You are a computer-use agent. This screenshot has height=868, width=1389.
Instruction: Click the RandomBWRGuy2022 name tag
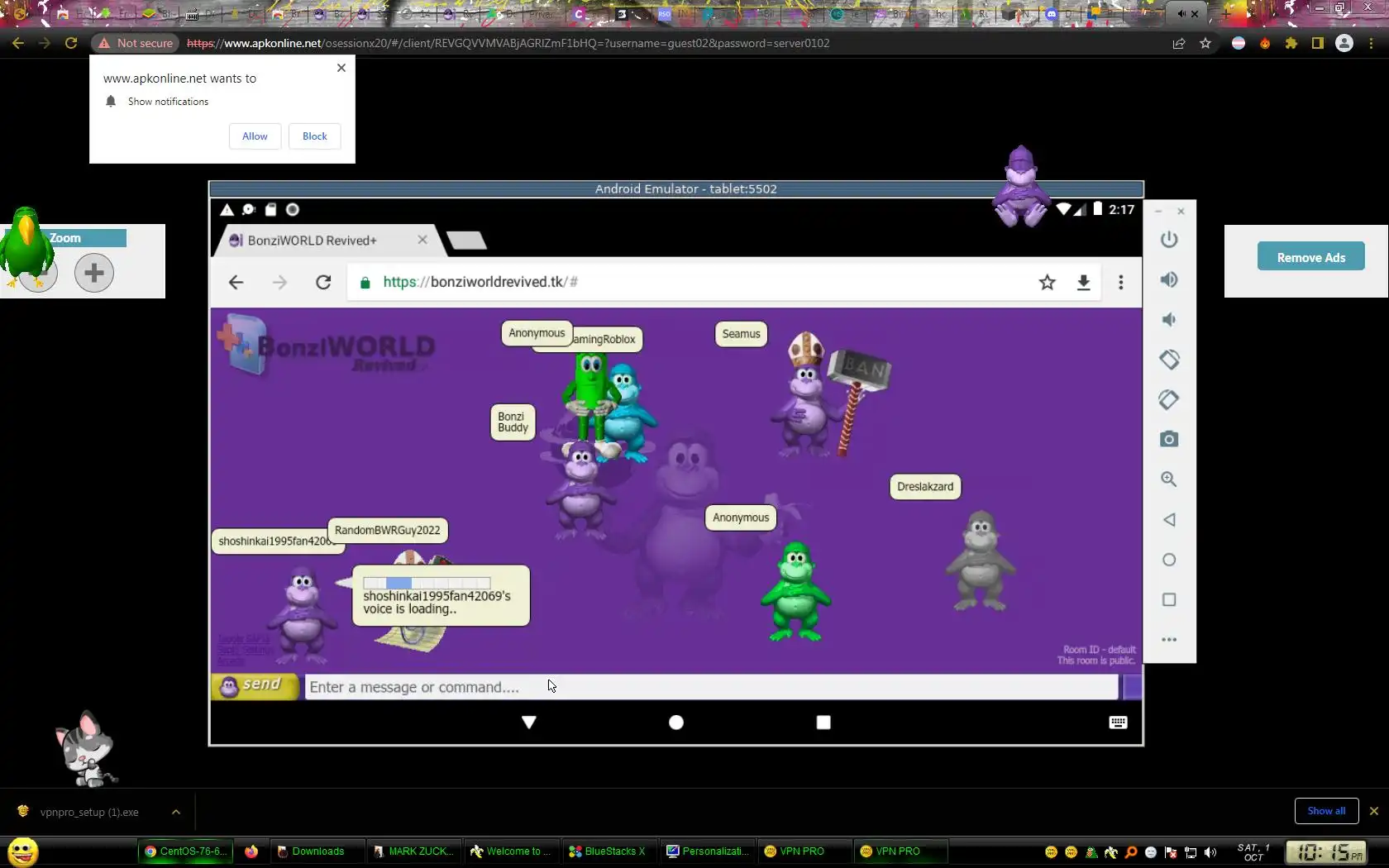click(x=387, y=530)
